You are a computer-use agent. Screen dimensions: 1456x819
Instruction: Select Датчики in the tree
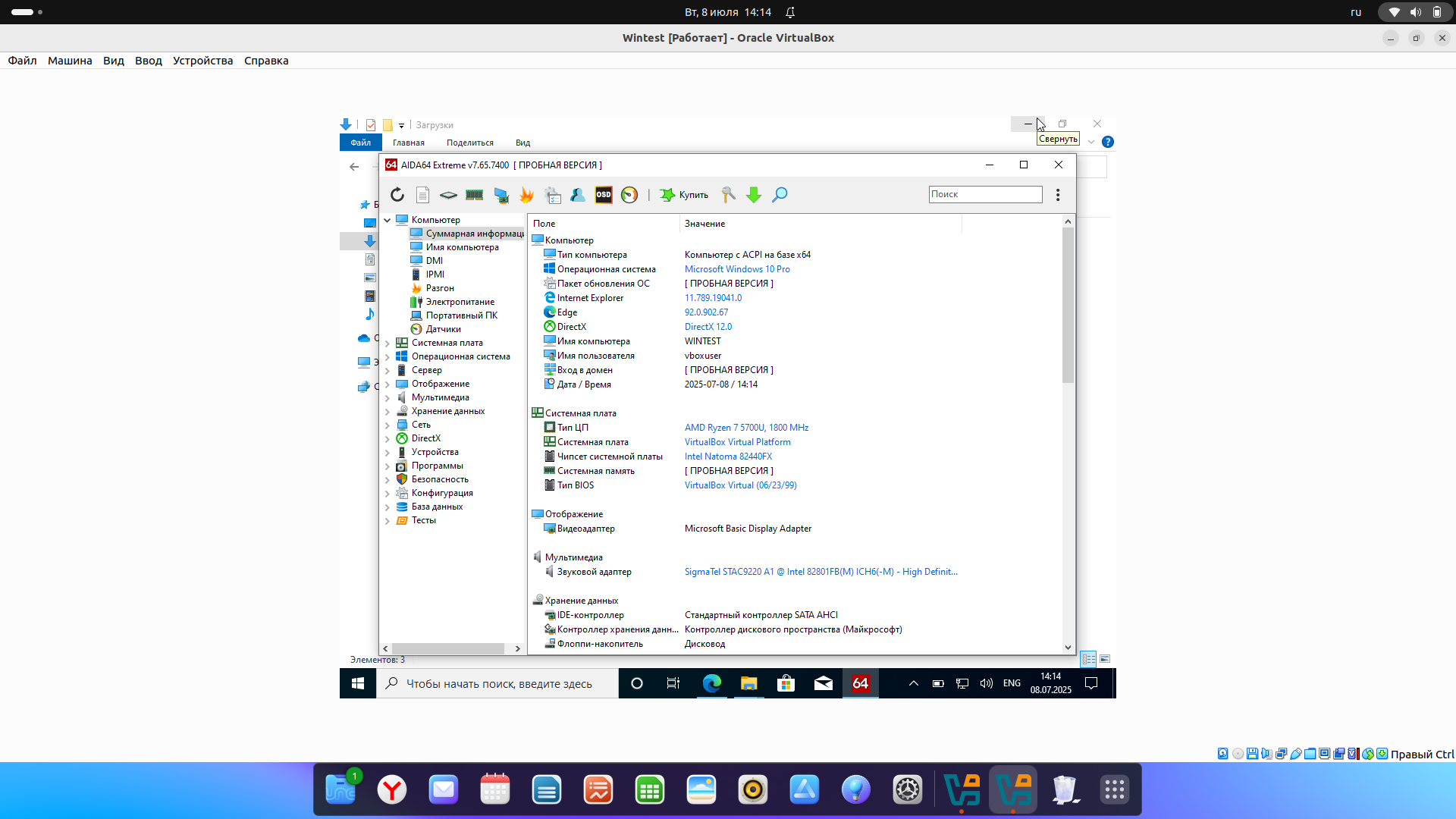(443, 329)
